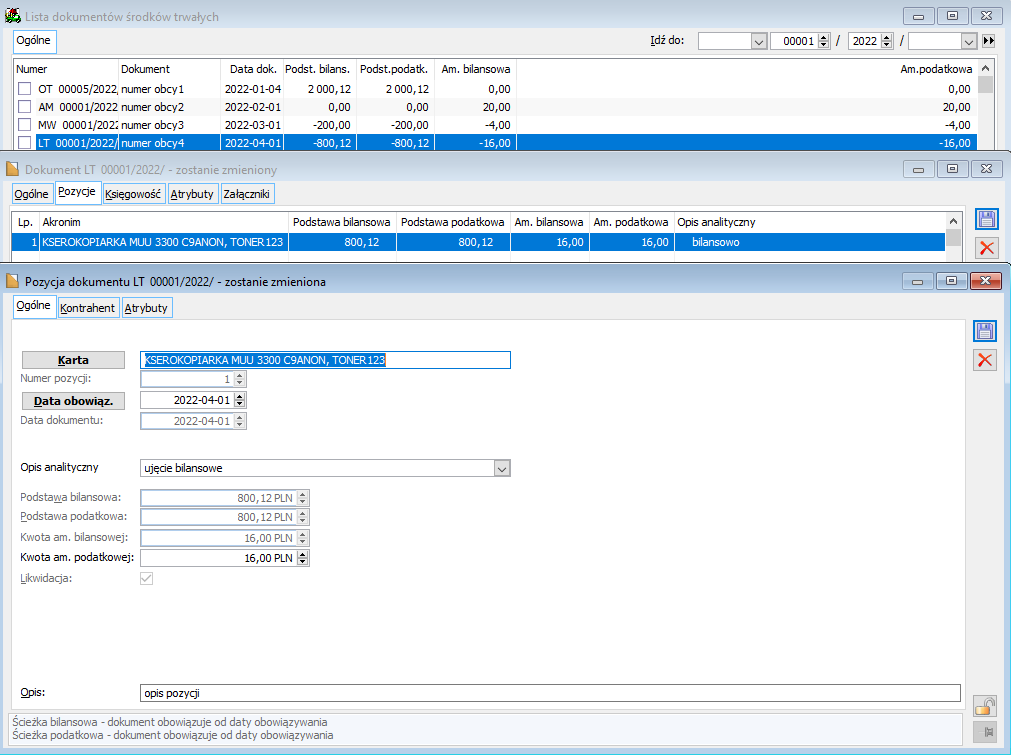This screenshot has width=1011, height=755.
Task: Minimize the Dokument LT window
Action: 919,169
